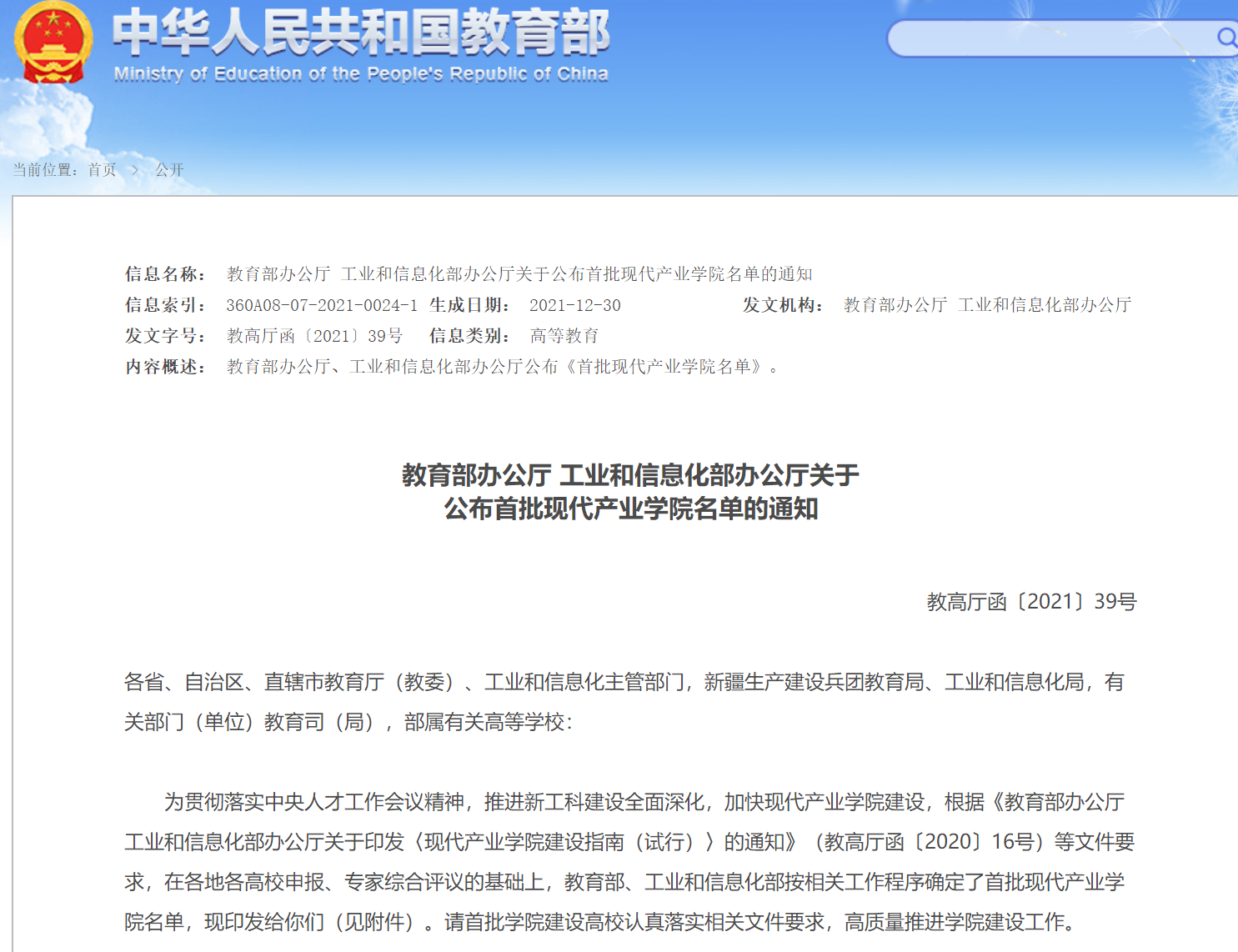Click the 内容概述 summary text
The height and width of the screenshot is (952, 1238).
point(502,367)
